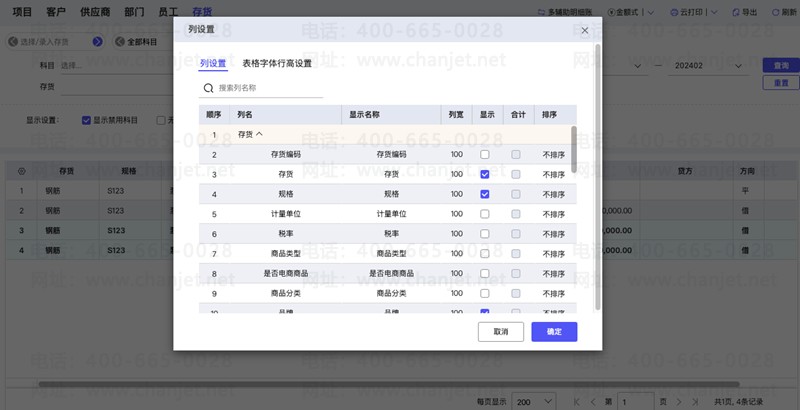Check 显示 box for 存货编码 row

[485, 155]
